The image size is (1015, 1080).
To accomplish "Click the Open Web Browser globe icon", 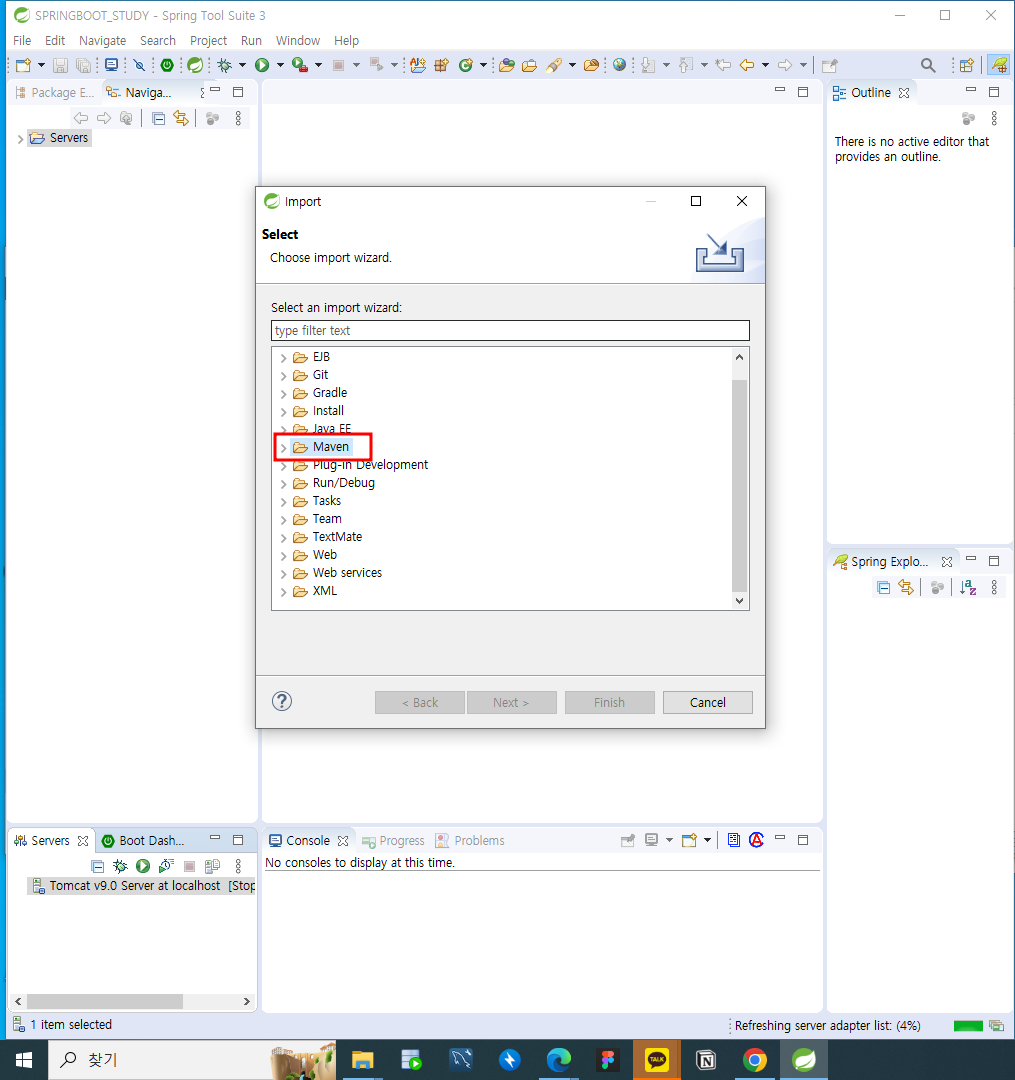I will click(620, 65).
